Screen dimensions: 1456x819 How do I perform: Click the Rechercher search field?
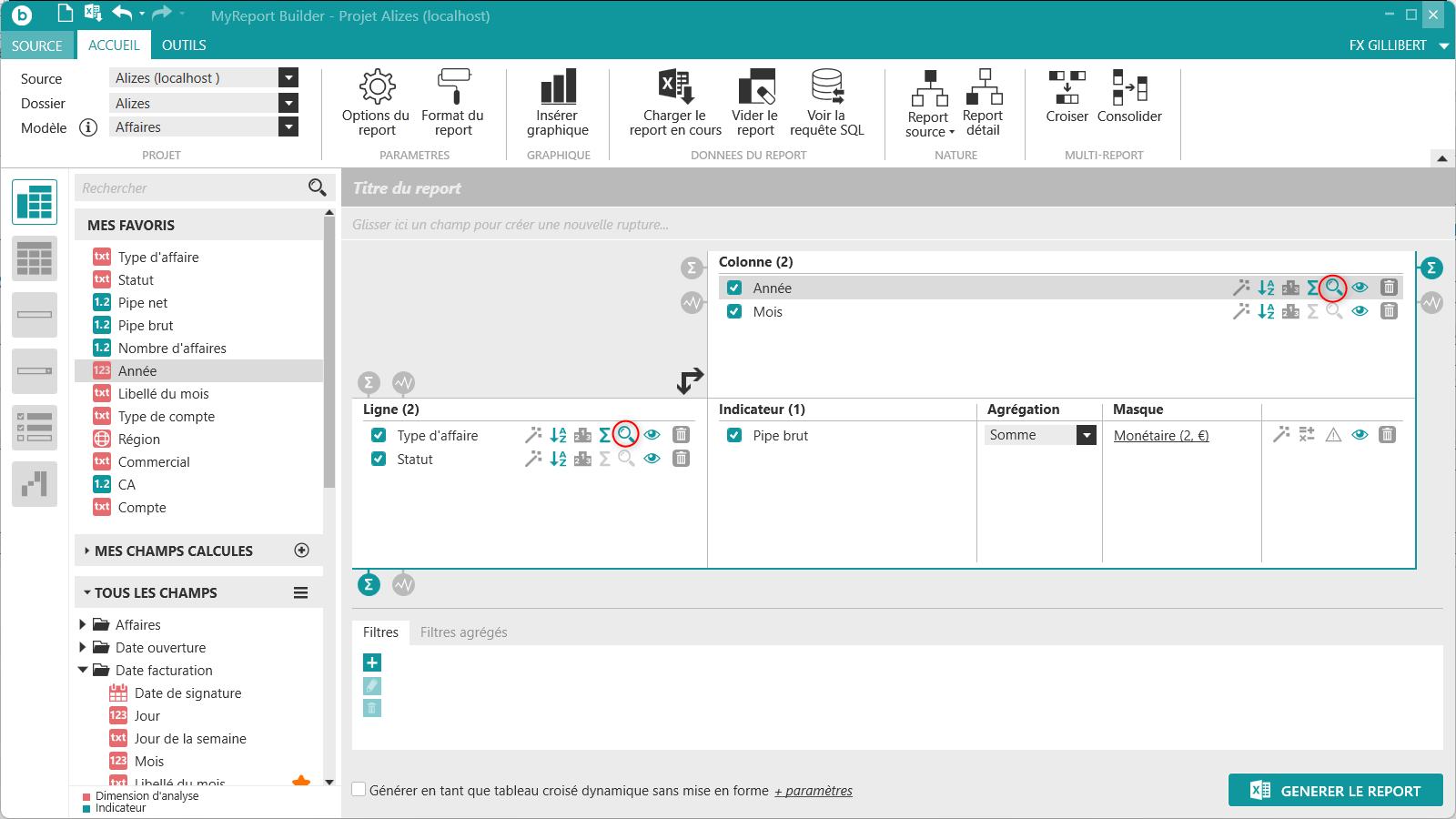click(191, 188)
